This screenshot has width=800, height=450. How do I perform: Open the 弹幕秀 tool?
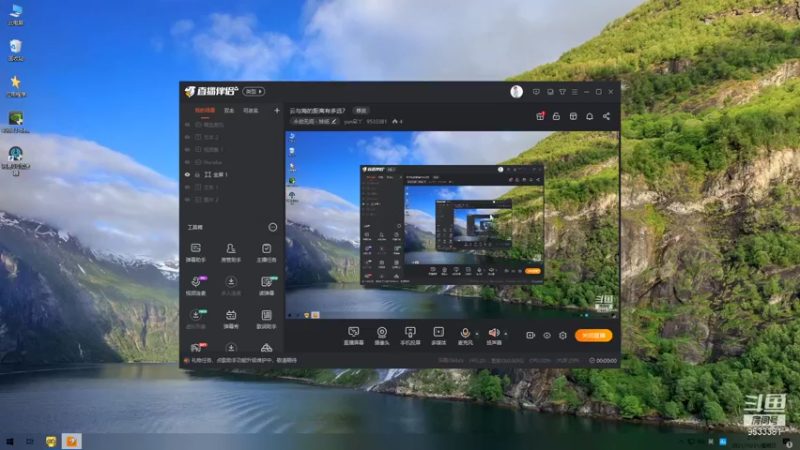pos(231,319)
